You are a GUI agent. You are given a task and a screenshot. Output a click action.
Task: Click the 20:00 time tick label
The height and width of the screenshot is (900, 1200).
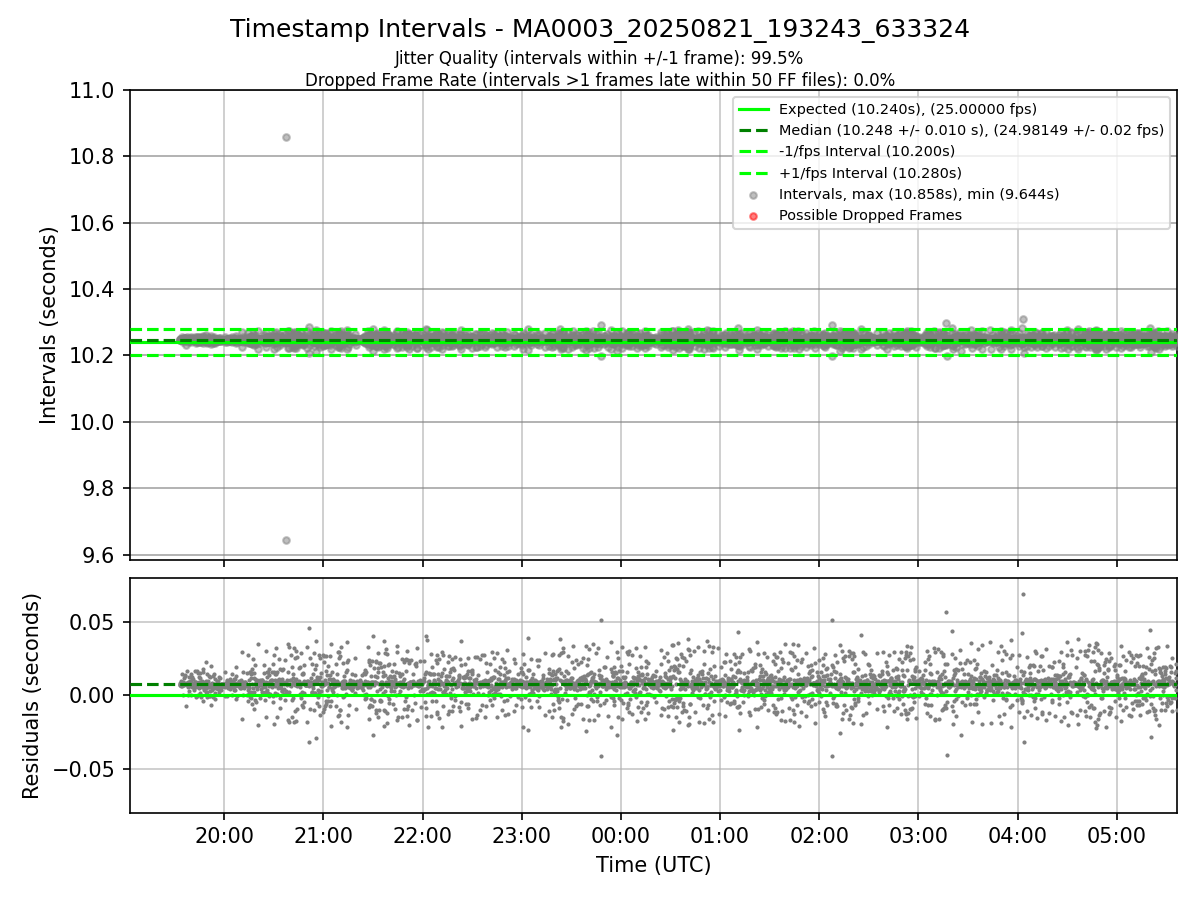224,836
